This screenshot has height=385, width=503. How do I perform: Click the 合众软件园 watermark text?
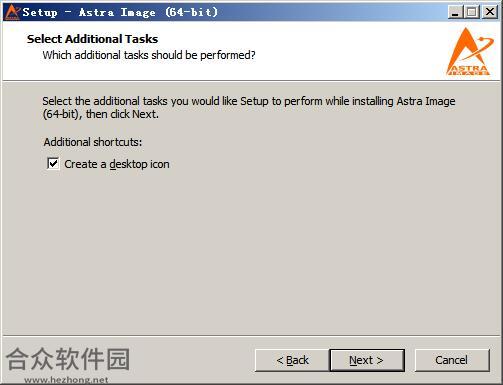pyautogui.click(x=68, y=359)
